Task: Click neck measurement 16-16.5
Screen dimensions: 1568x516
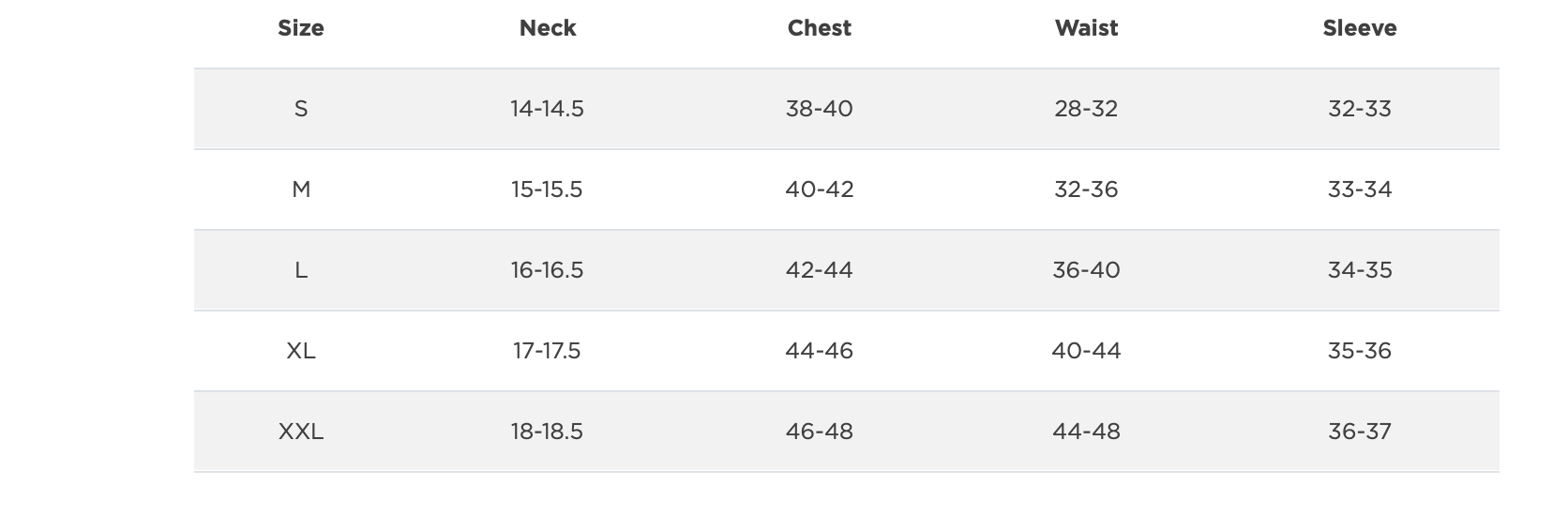Action: tap(547, 270)
